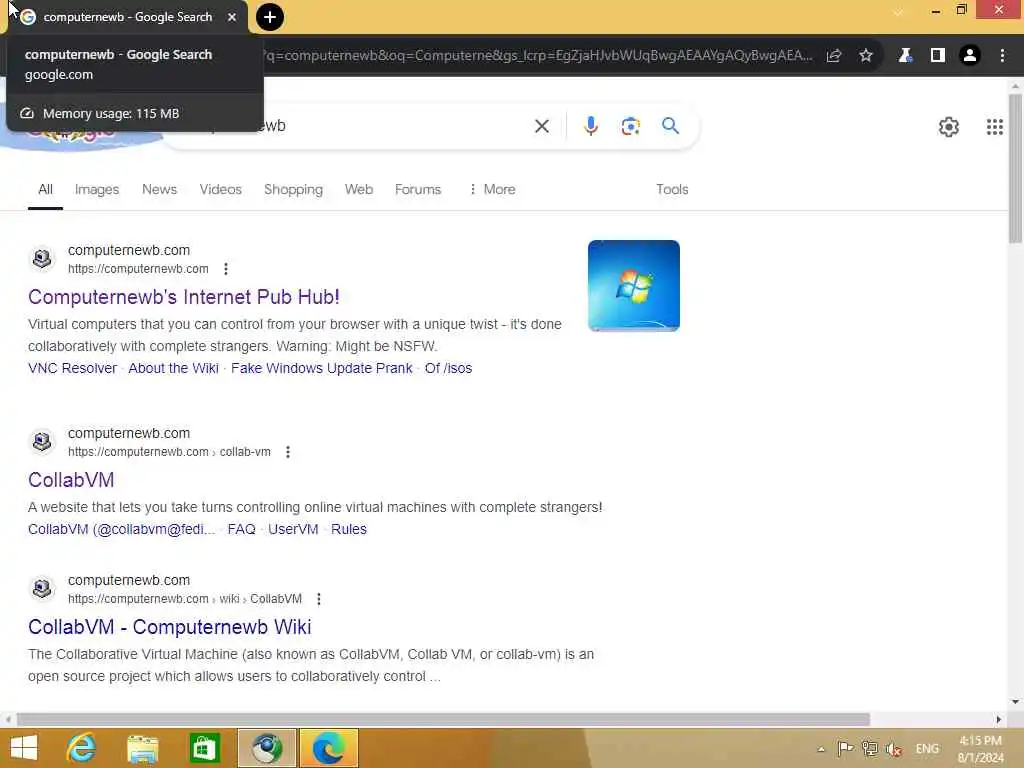This screenshot has width=1024, height=768.
Task: Open the Action Center flag icon
Action: (845, 748)
